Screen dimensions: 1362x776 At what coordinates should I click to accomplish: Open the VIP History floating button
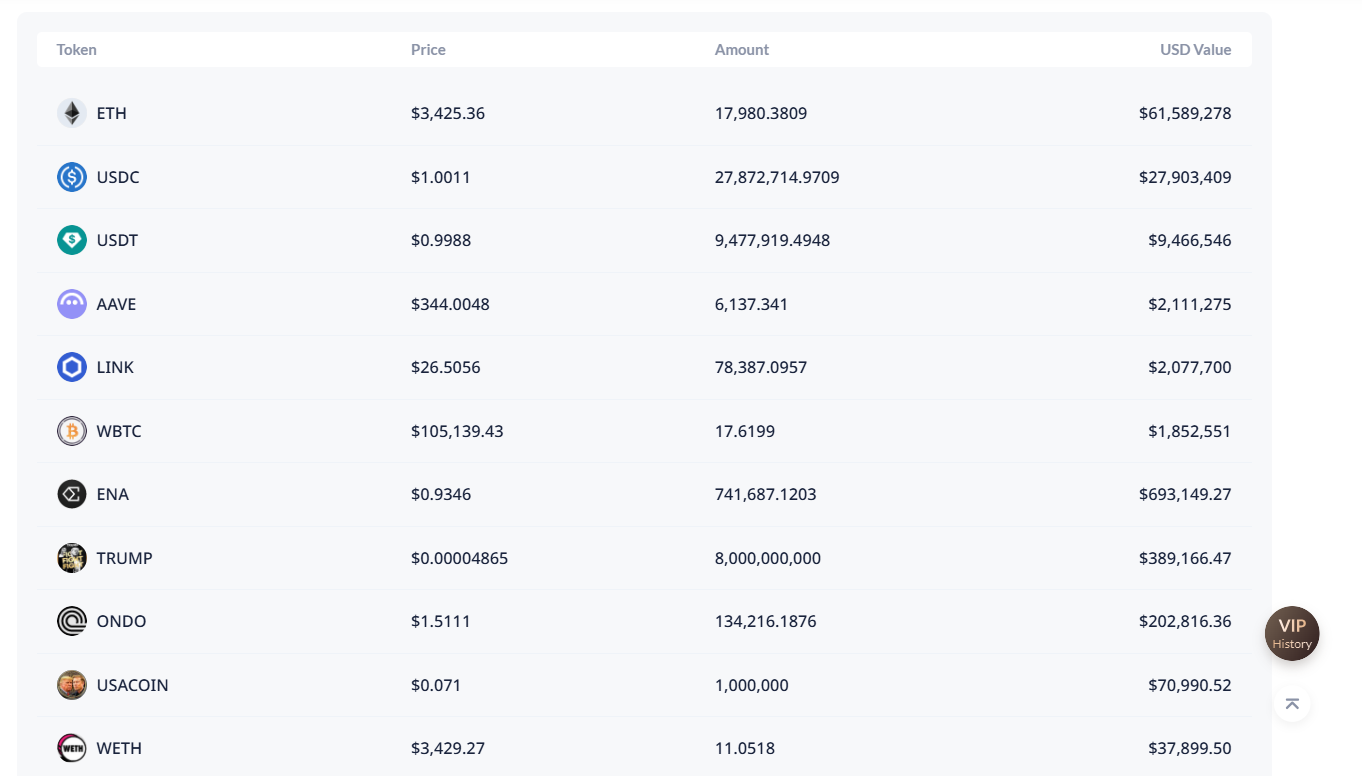1292,633
